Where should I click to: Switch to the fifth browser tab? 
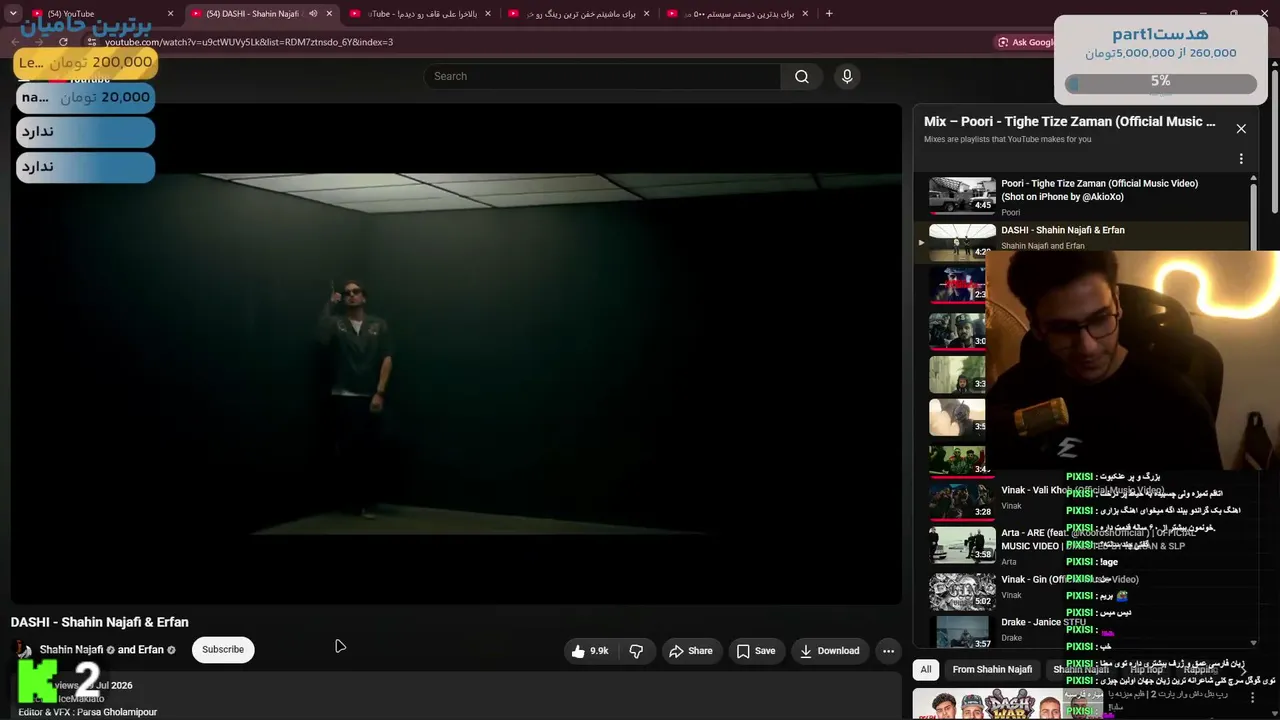point(740,14)
